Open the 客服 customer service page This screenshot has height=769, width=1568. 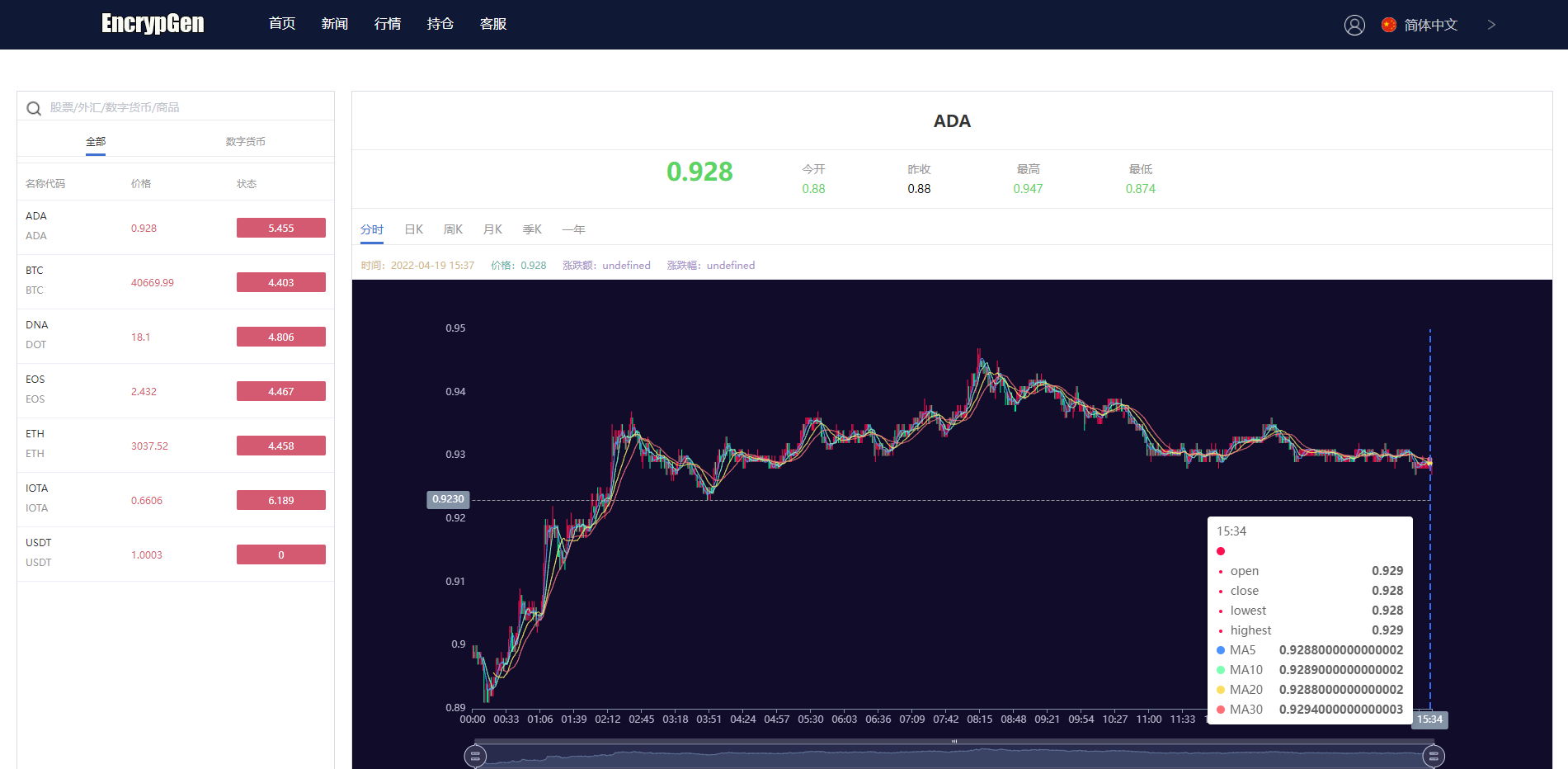[492, 24]
